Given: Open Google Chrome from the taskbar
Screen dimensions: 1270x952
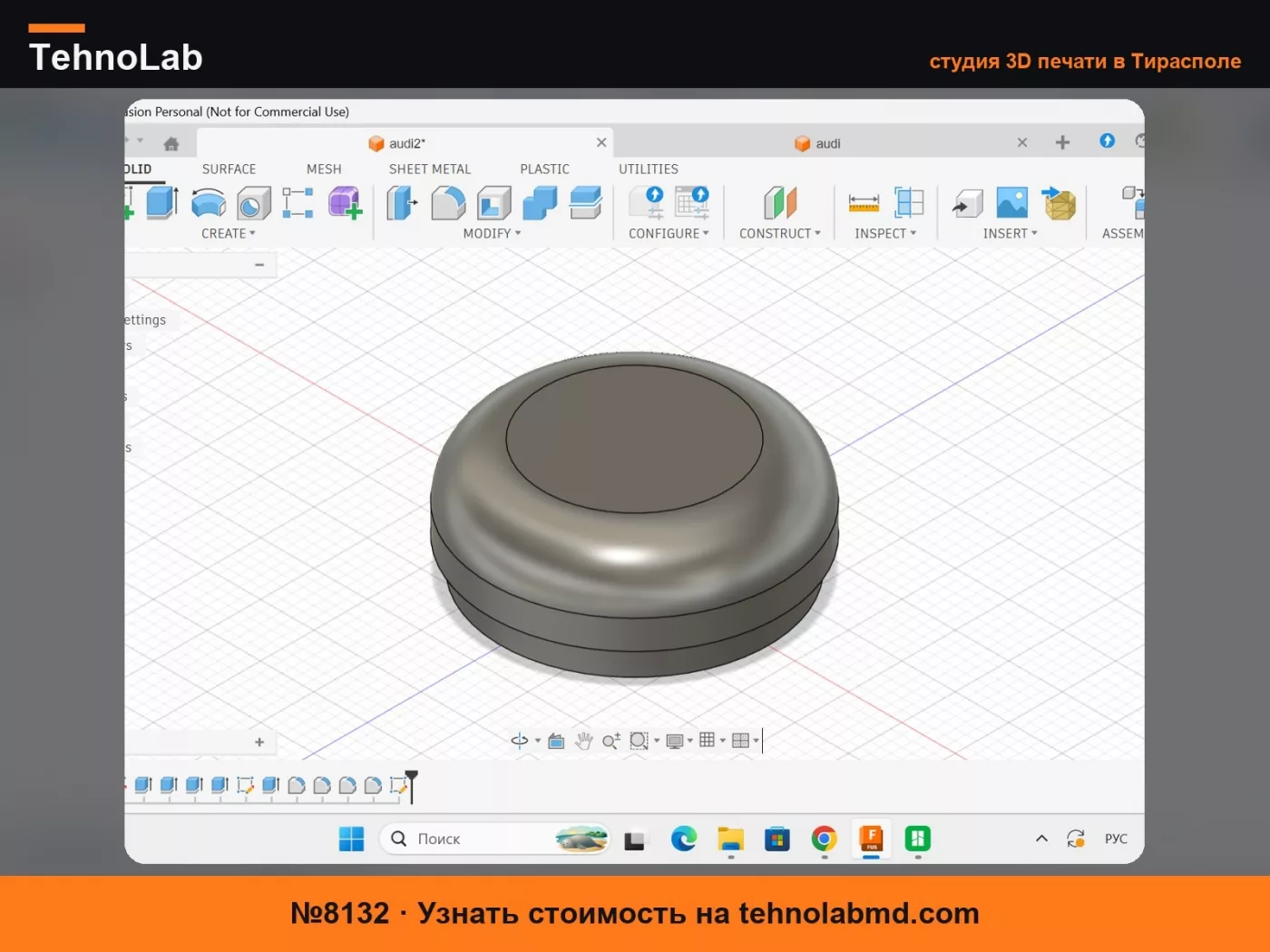Looking at the screenshot, I should 824,839.
